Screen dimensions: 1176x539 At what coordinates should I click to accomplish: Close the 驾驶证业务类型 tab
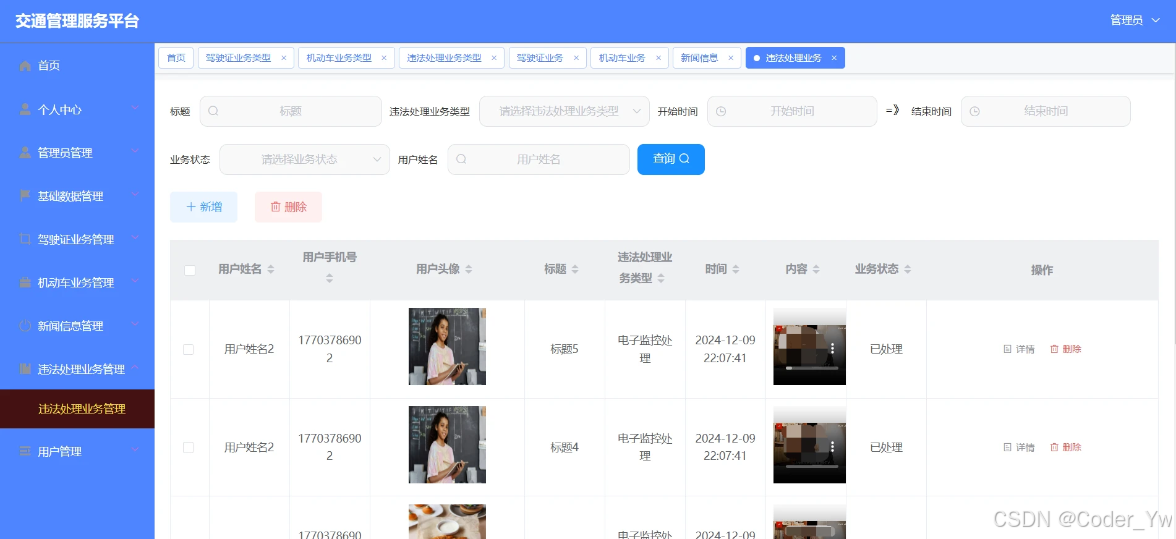point(284,58)
